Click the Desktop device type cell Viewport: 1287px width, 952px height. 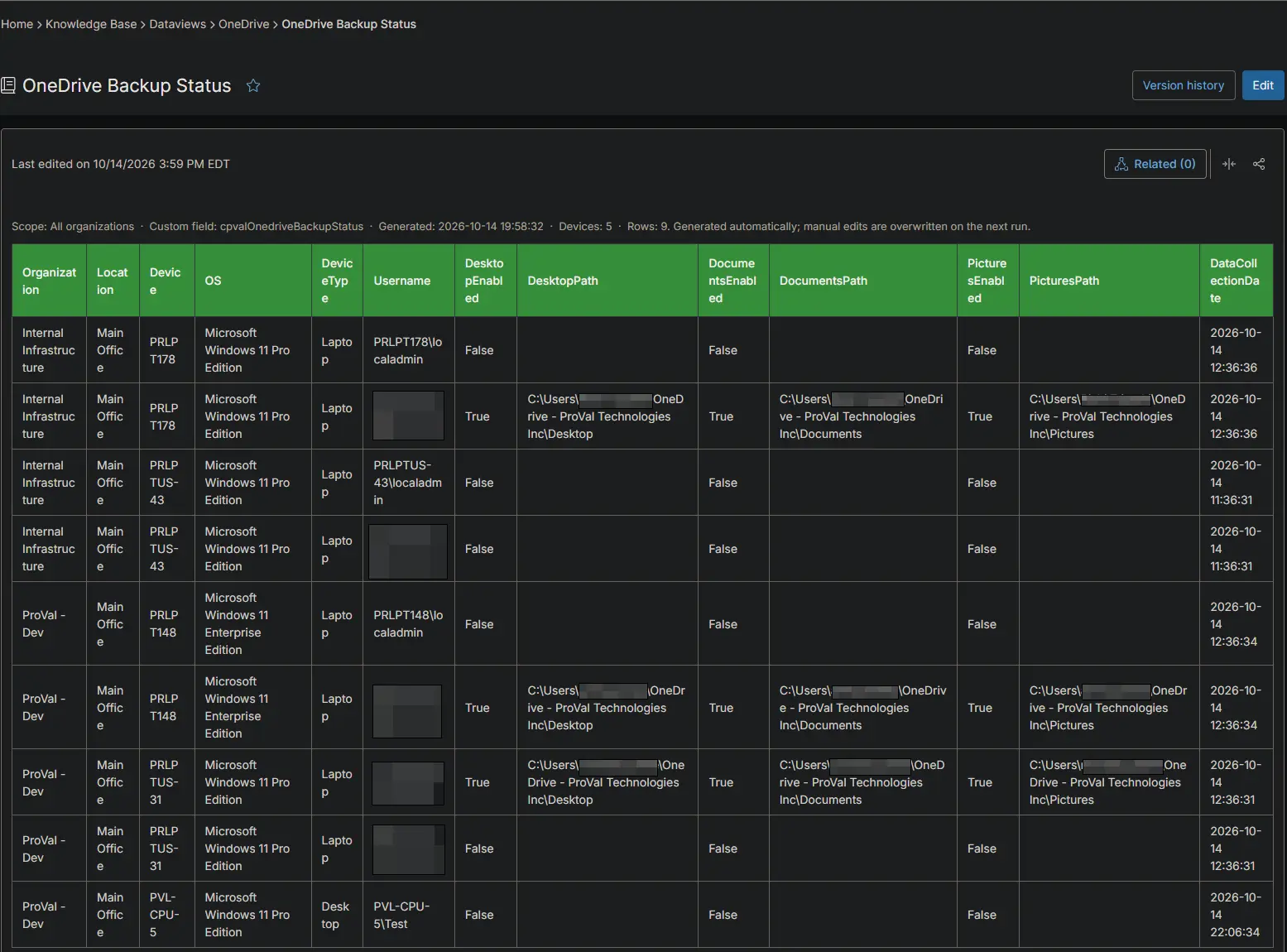(x=337, y=915)
